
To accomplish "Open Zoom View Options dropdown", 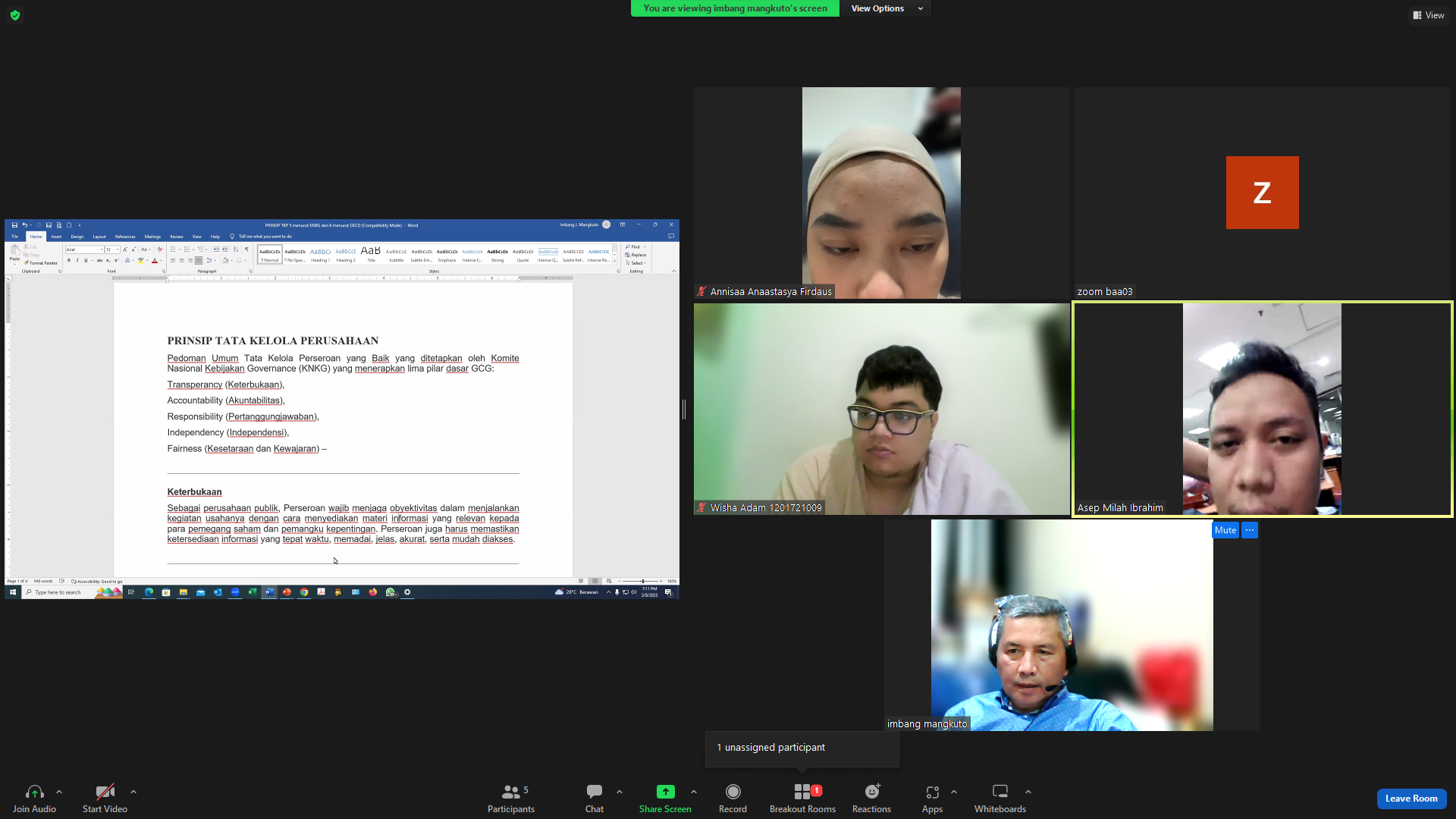I will [886, 8].
